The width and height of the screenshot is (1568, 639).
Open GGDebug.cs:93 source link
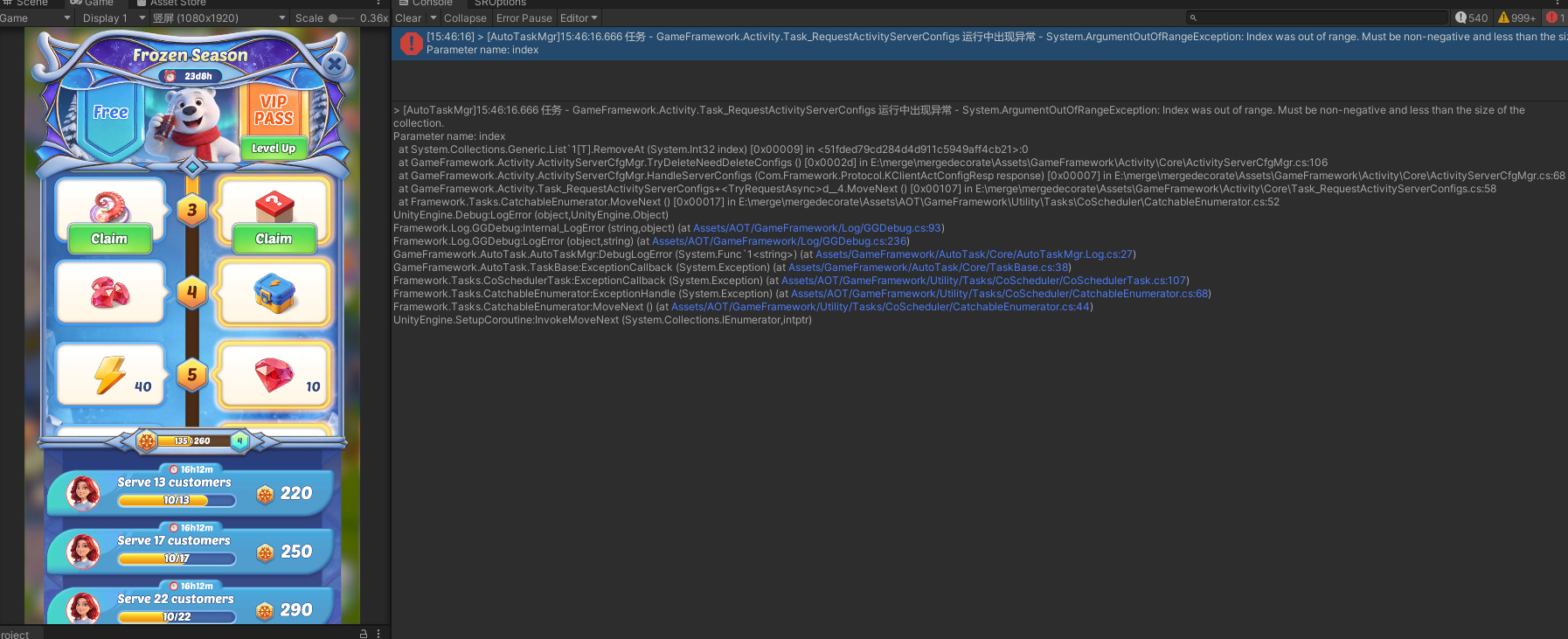pyautogui.click(x=817, y=228)
